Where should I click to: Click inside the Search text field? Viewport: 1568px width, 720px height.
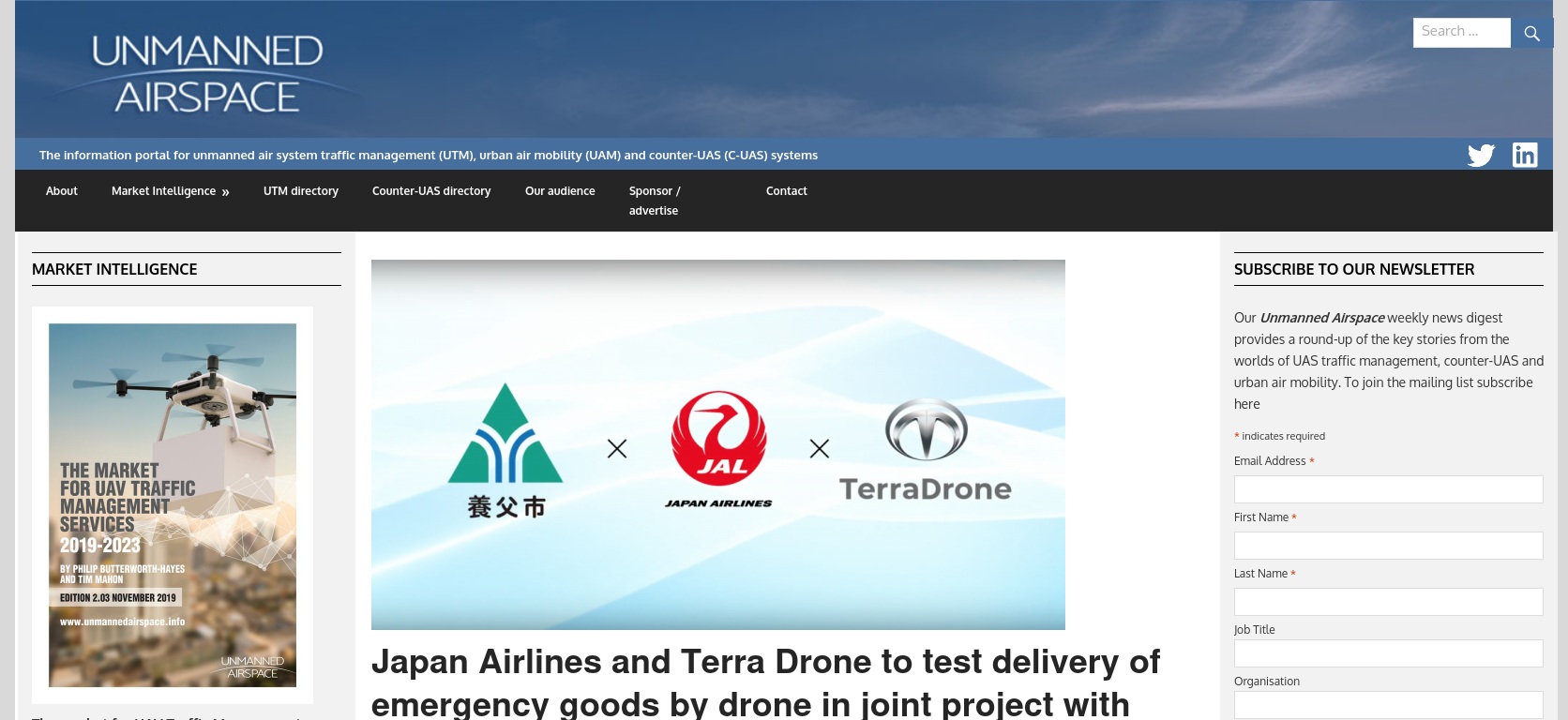[x=1461, y=32]
